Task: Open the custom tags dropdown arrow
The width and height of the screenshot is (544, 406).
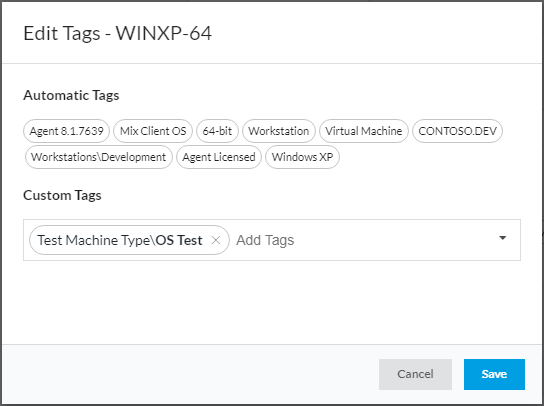Action: click(502, 238)
